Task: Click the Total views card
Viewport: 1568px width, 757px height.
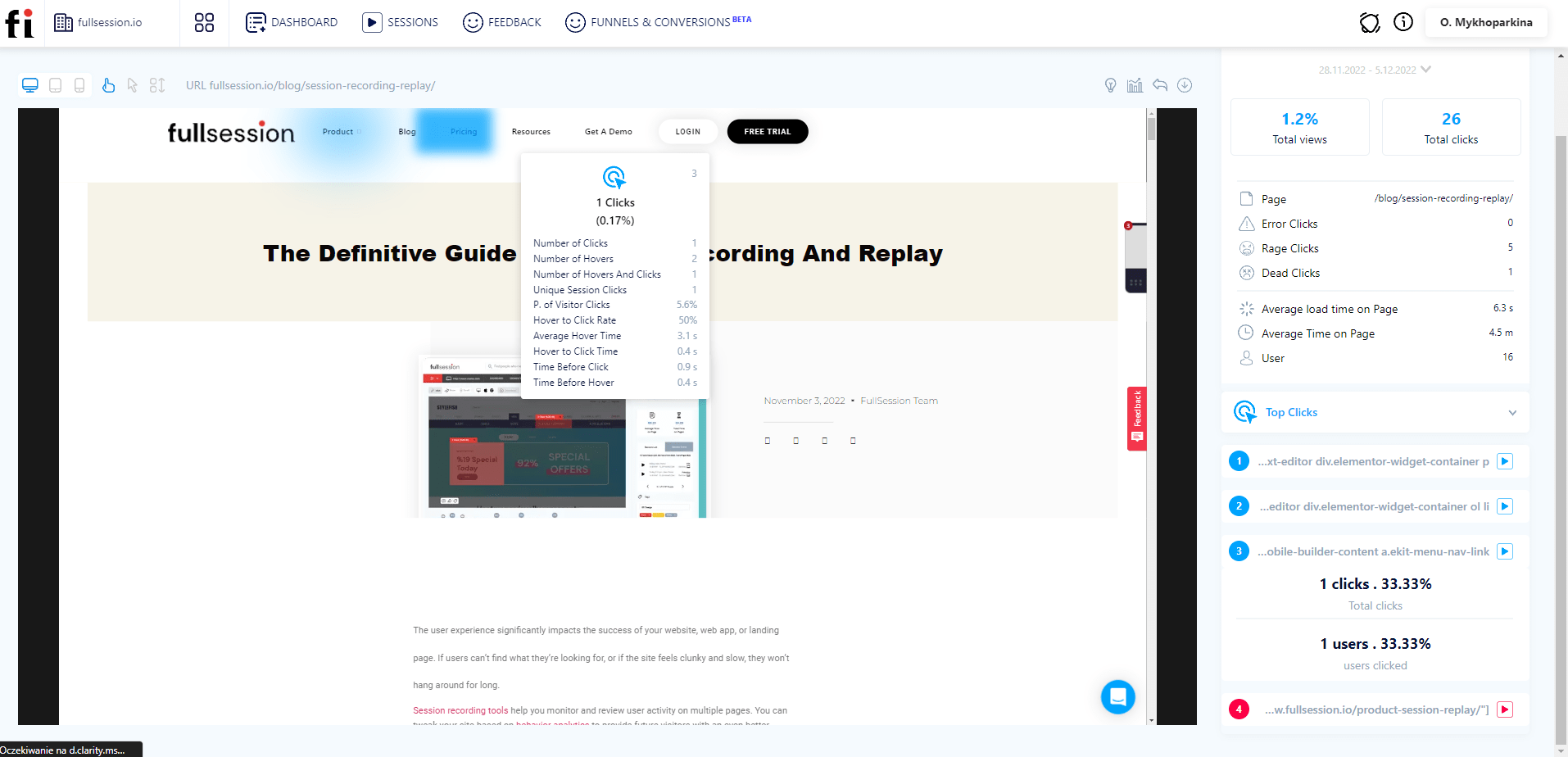Action: (x=1300, y=127)
